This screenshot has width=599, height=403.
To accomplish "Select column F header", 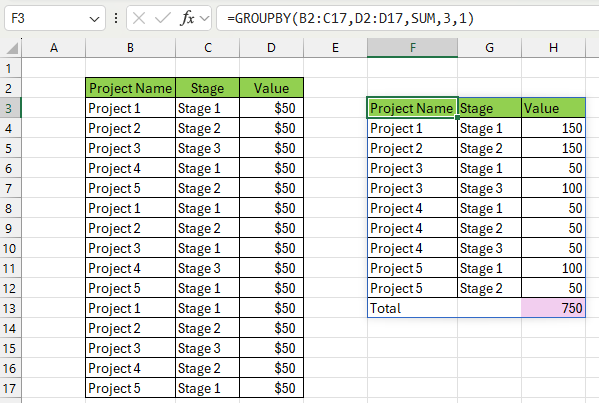I will [413, 48].
